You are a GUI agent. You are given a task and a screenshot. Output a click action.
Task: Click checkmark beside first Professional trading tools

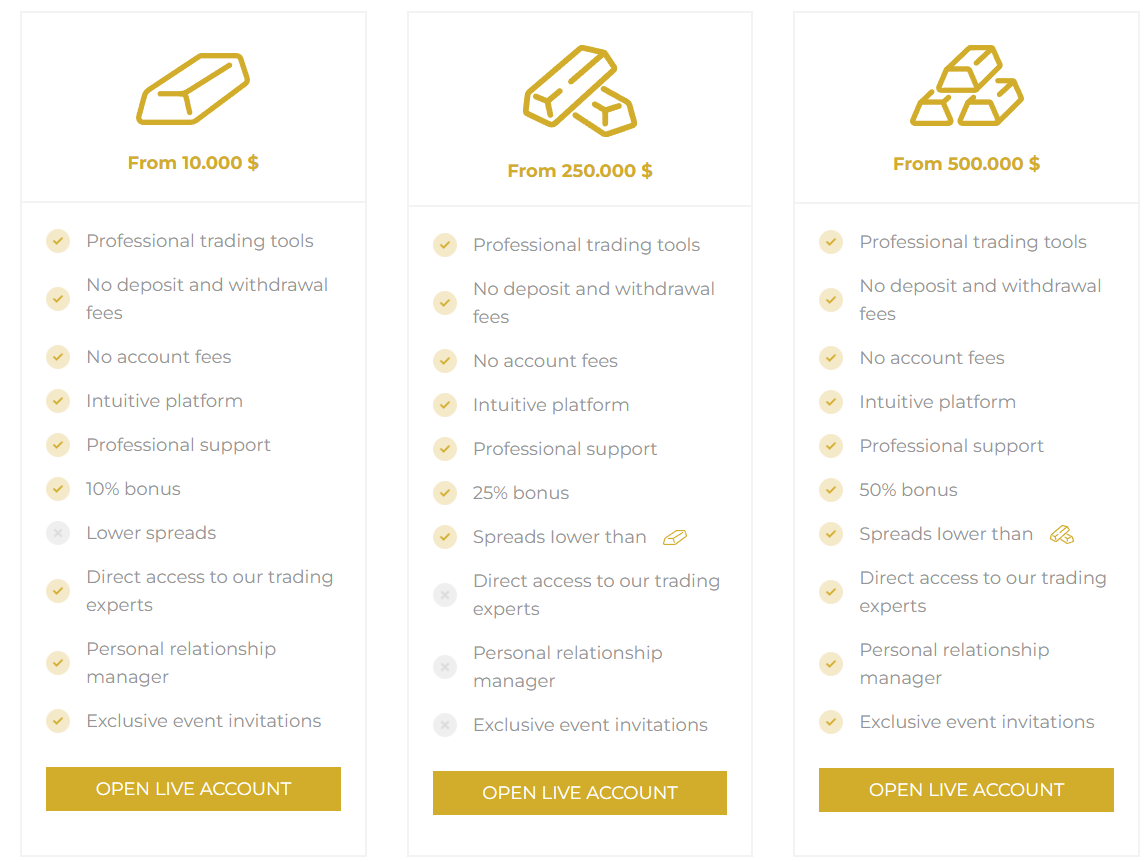click(58, 241)
